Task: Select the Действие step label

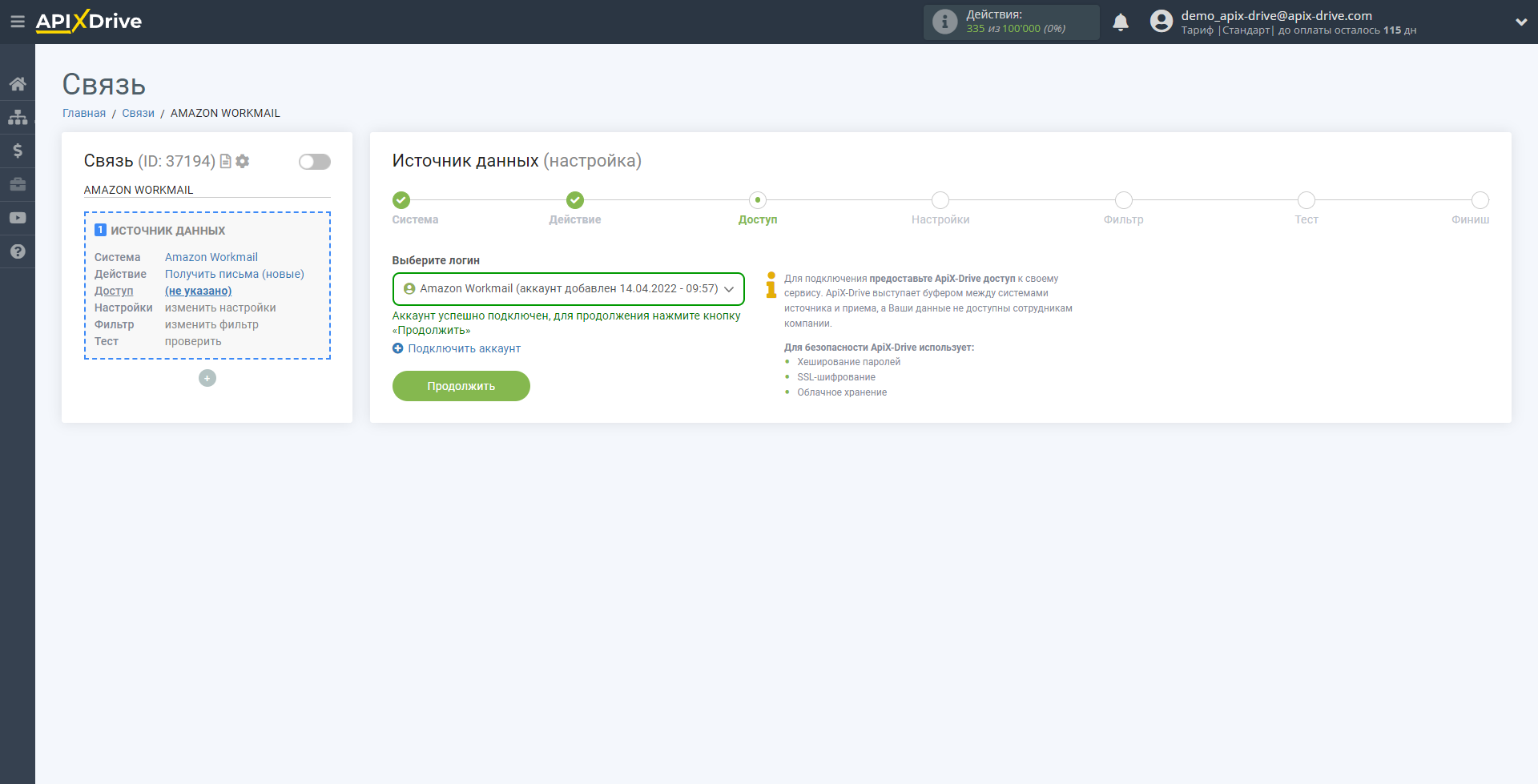Action: [575, 219]
